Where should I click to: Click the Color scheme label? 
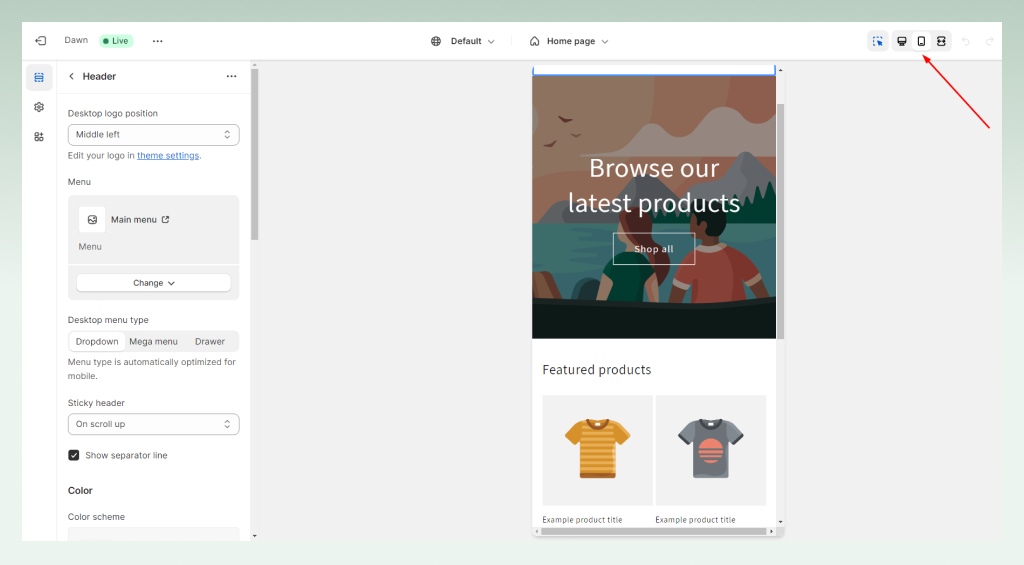pyautogui.click(x=96, y=517)
